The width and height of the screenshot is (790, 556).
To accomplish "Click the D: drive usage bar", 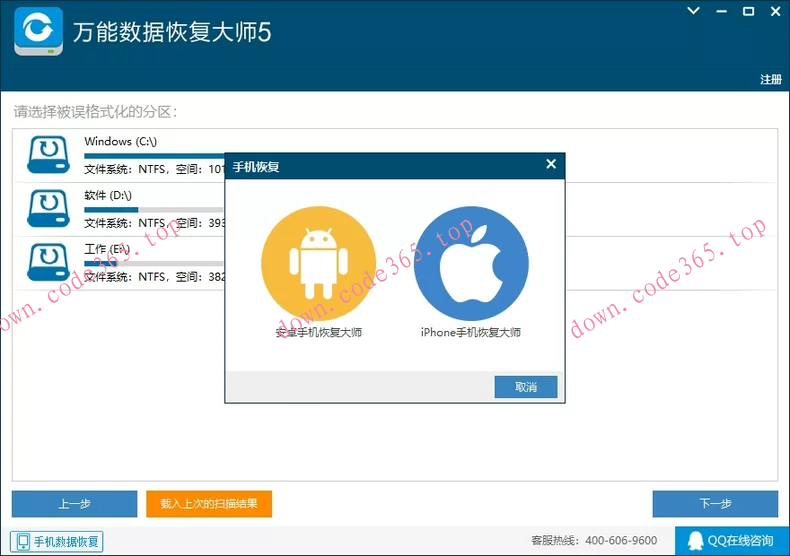I will pos(154,210).
